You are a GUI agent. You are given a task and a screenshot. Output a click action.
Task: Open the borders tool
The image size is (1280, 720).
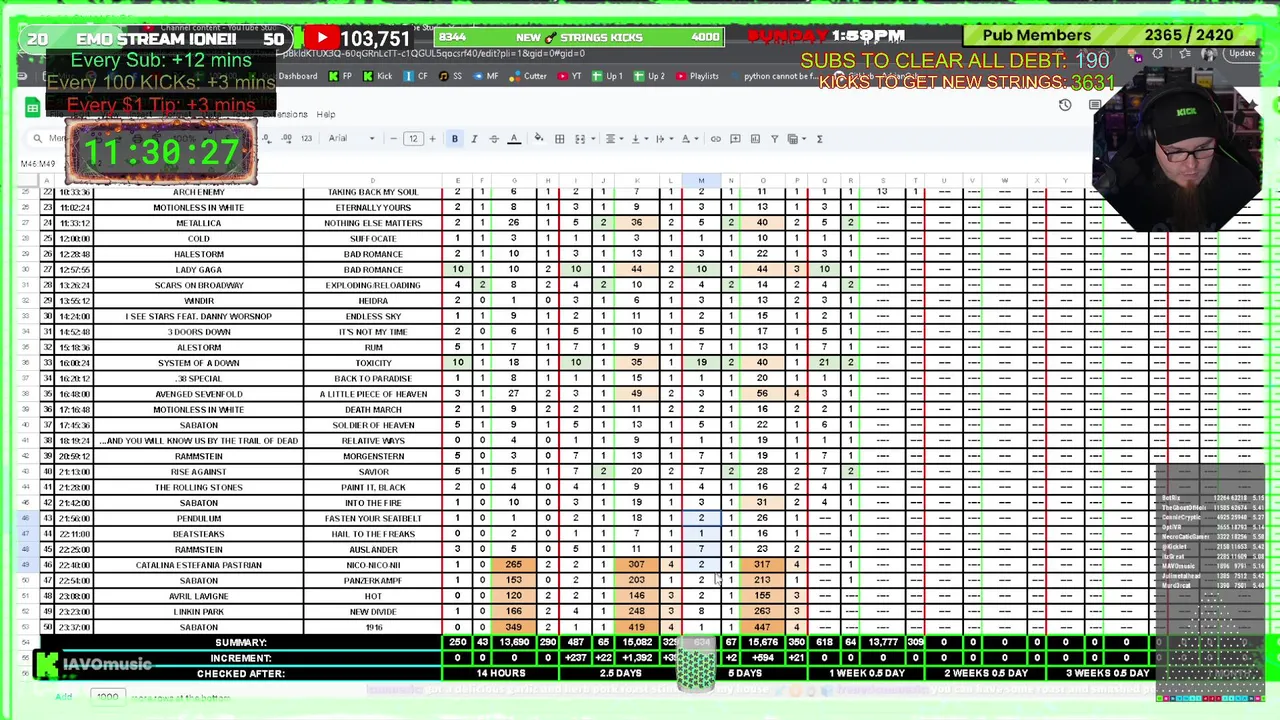[x=560, y=139]
